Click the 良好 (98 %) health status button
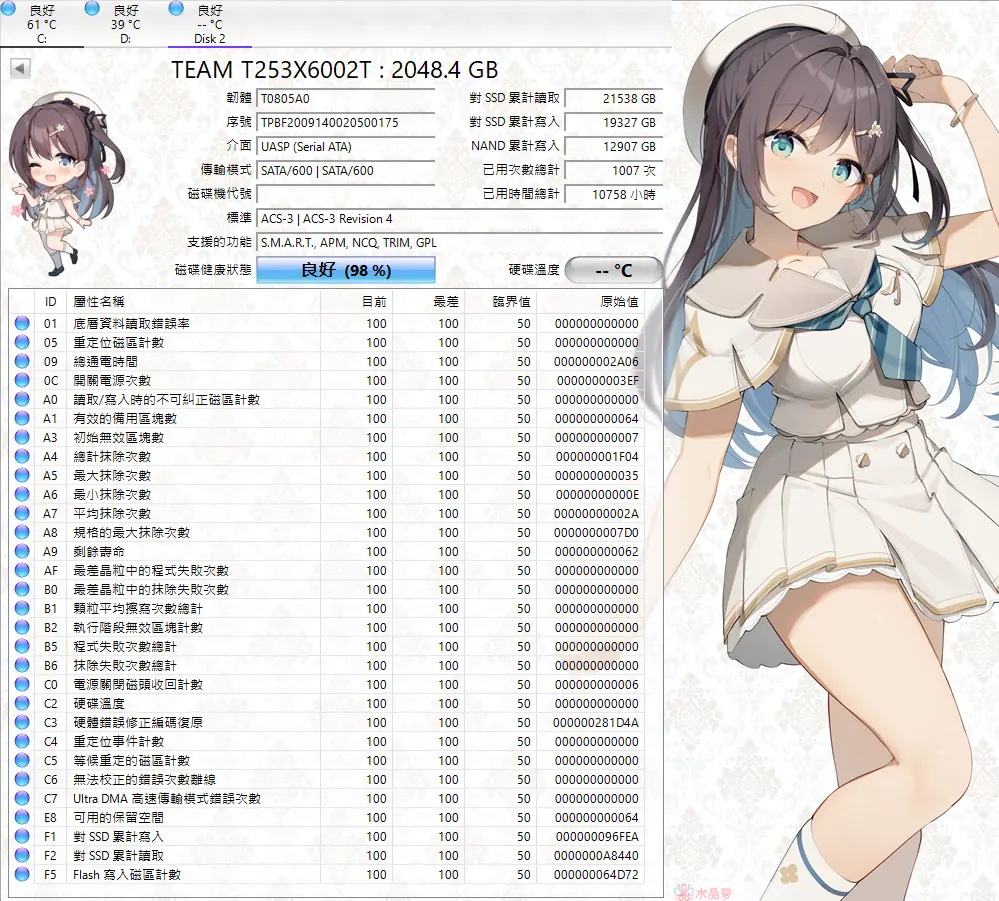 click(346, 270)
